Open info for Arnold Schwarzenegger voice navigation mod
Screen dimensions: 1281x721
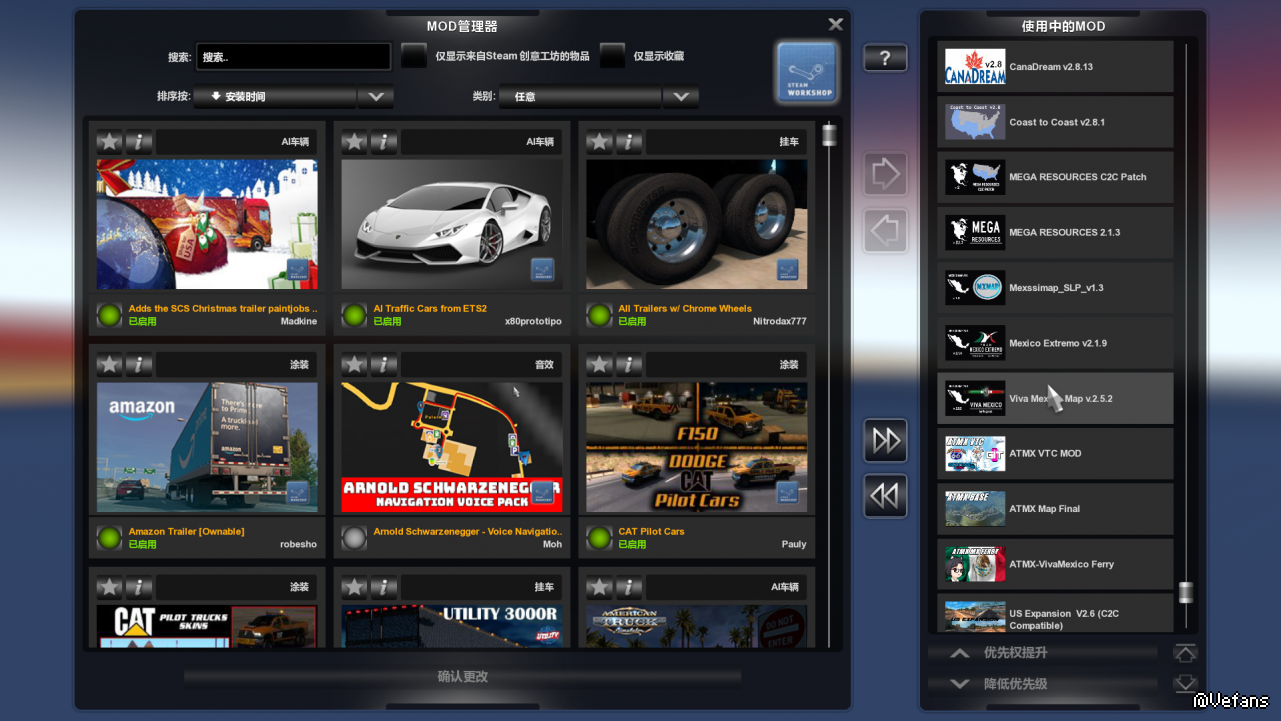(384, 365)
